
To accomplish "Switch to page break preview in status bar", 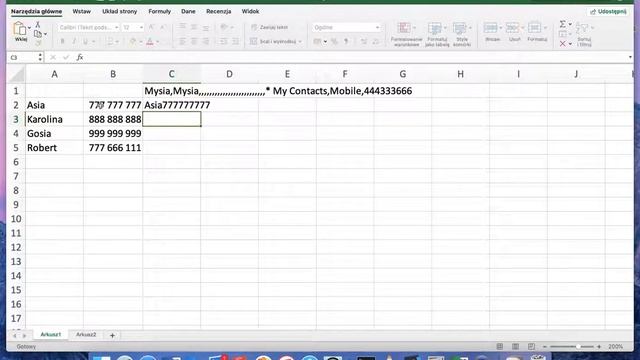I will pos(531,347).
